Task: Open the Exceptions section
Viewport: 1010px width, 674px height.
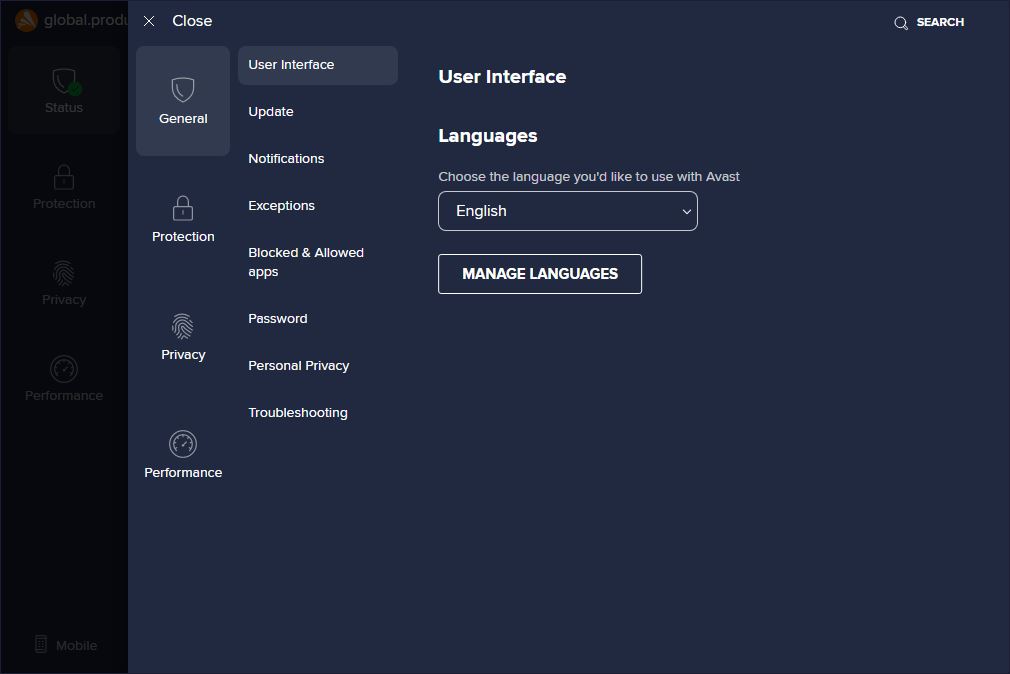Action: (281, 206)
